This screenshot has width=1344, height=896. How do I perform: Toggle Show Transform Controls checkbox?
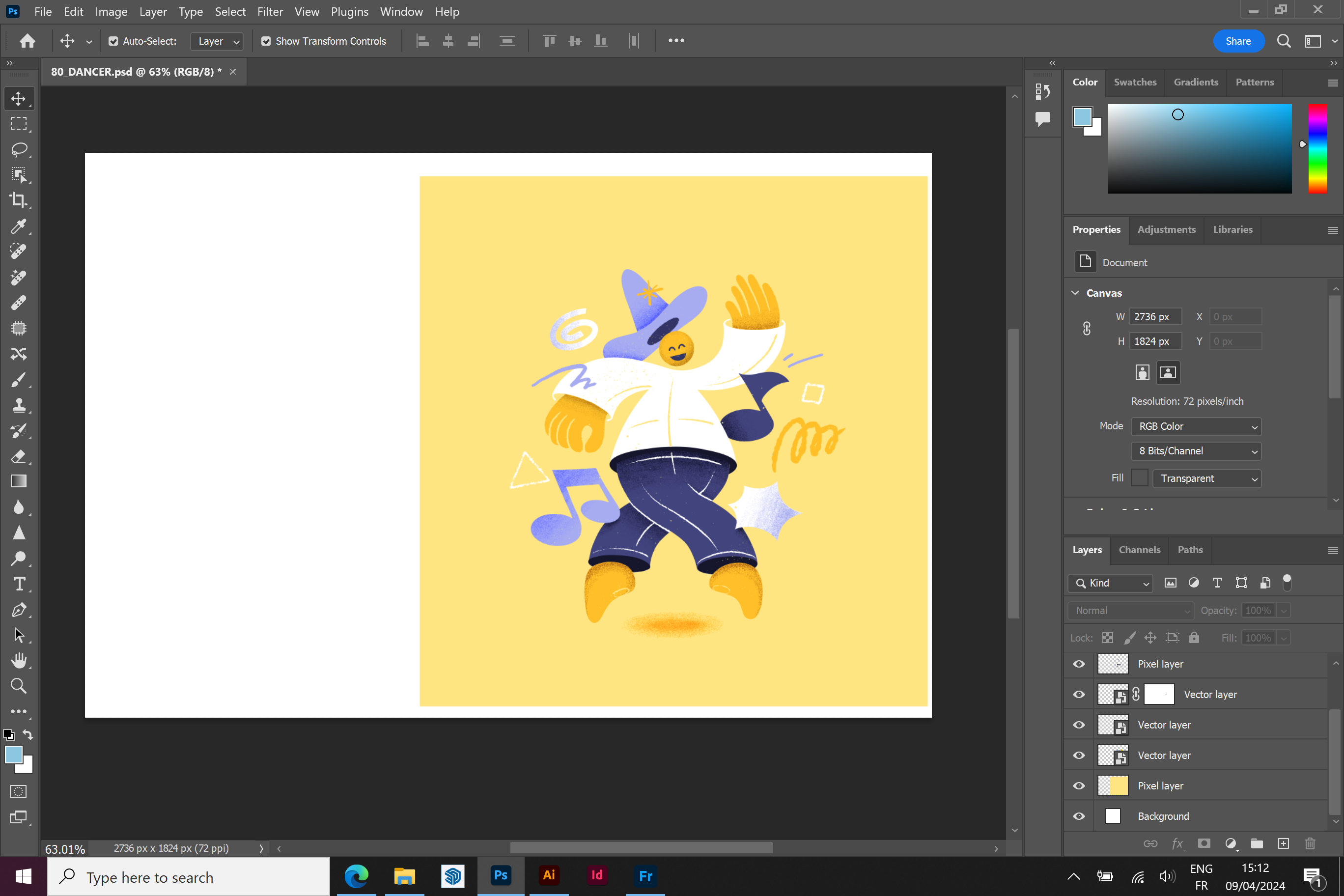tap(266, 41)
